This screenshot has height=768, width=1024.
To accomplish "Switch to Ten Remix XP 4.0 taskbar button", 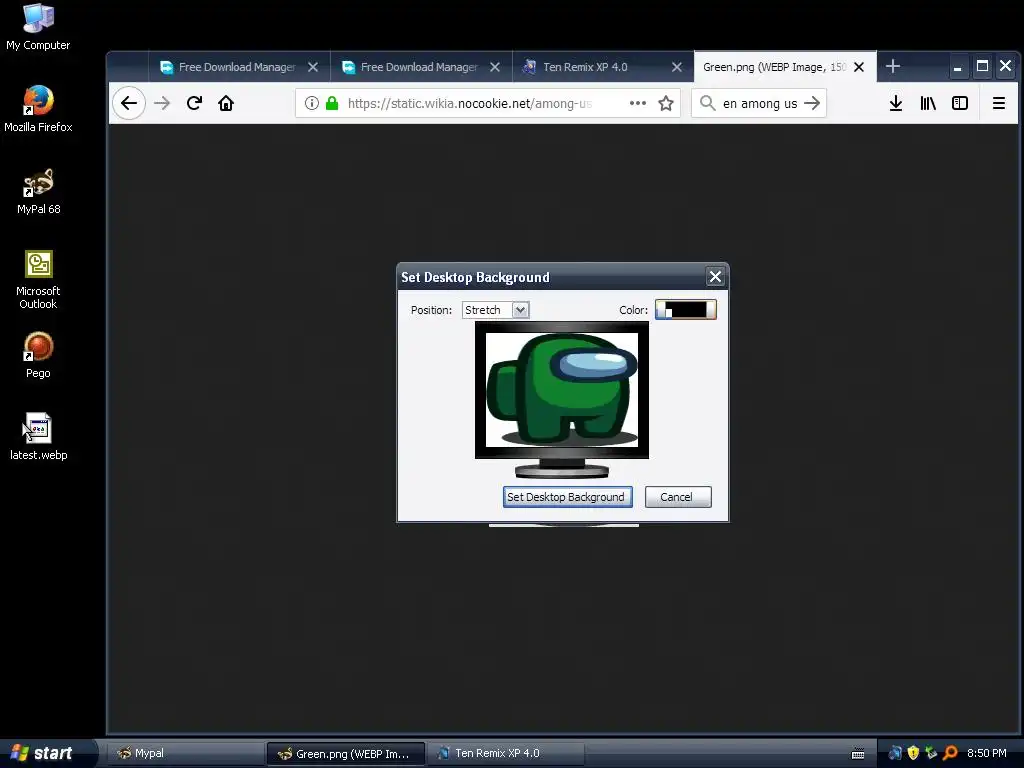I will [x=505, y=753].
